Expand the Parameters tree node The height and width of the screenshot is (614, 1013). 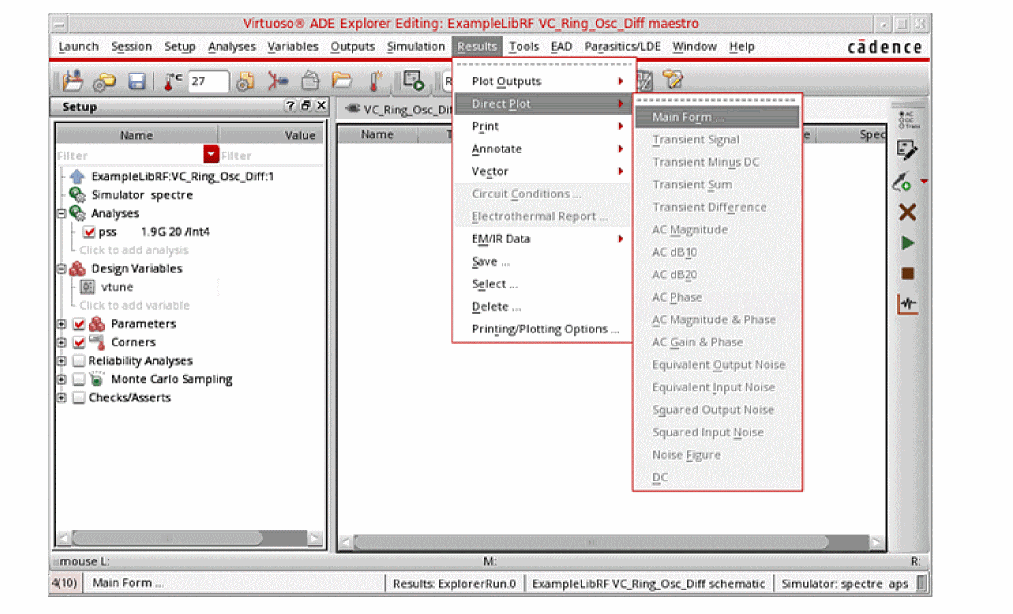62,324
